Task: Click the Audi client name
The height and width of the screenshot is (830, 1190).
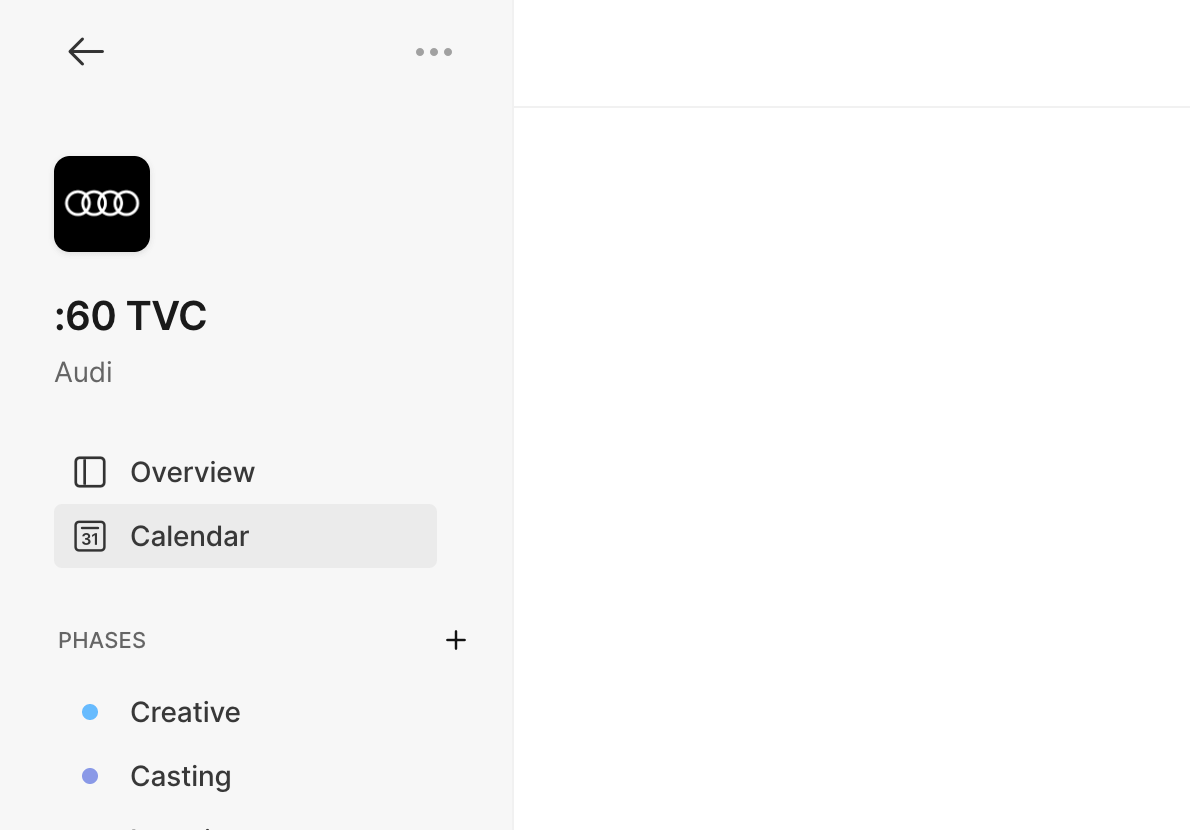Action: pos(83,372)
